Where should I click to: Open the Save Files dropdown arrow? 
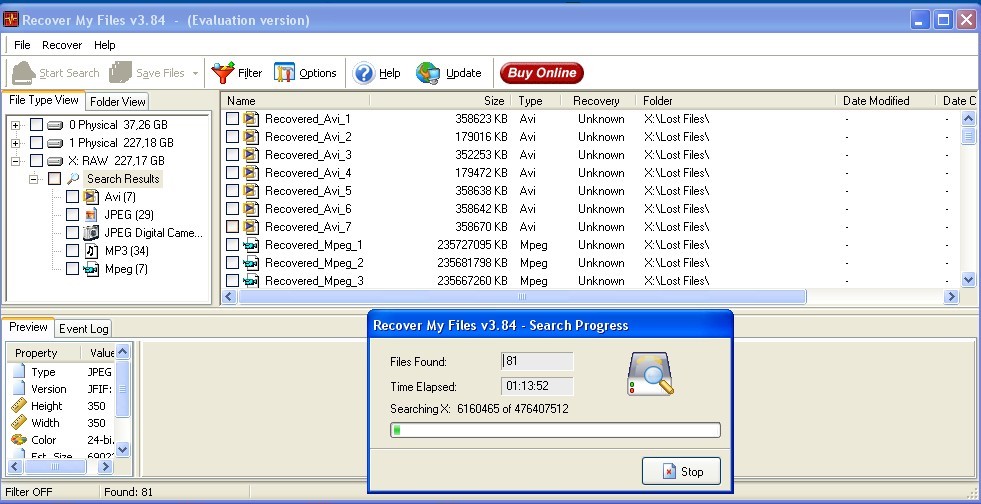pyautogui.click(x=195, y=73)
